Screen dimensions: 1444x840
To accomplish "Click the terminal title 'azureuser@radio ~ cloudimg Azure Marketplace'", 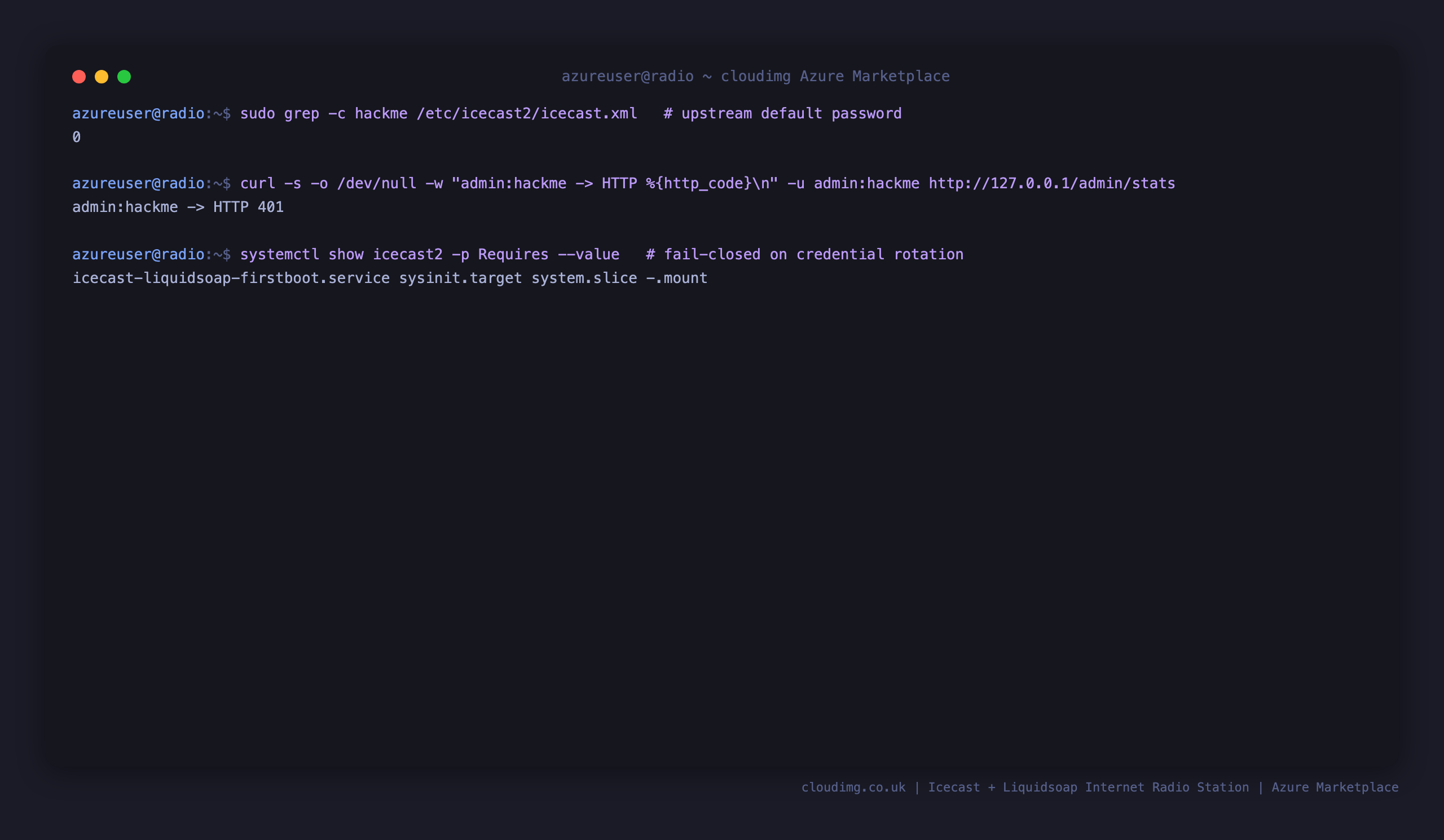I will (x=755, y=76).
